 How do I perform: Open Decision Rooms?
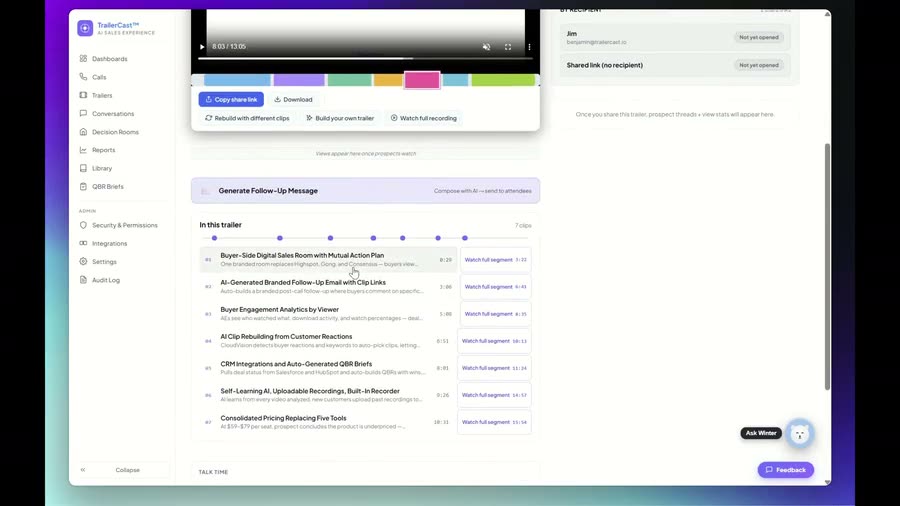coord(115,132)
